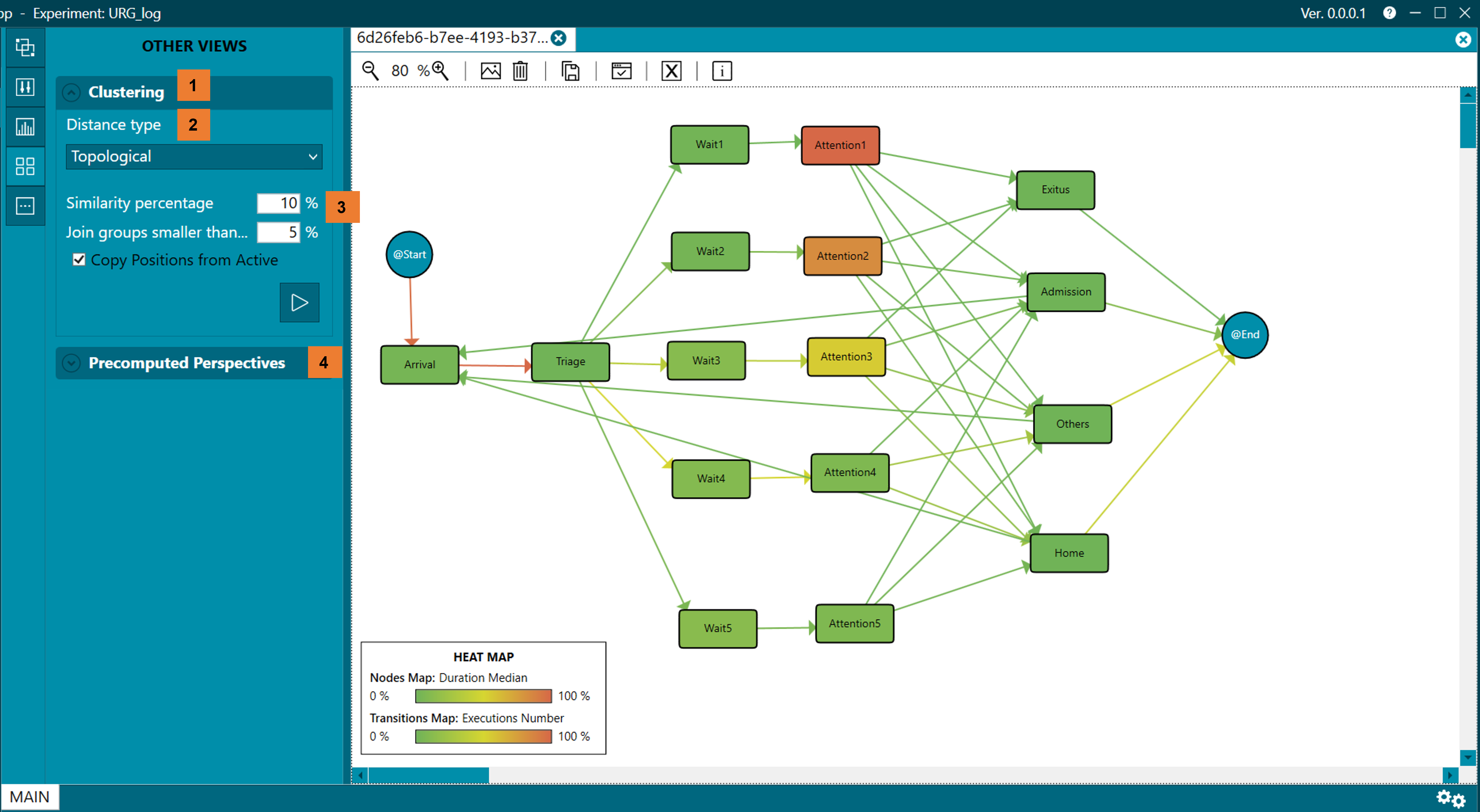Click the Ver. 0.0.0.1 version text
1480x812 pixels.
pos(1333,13)
